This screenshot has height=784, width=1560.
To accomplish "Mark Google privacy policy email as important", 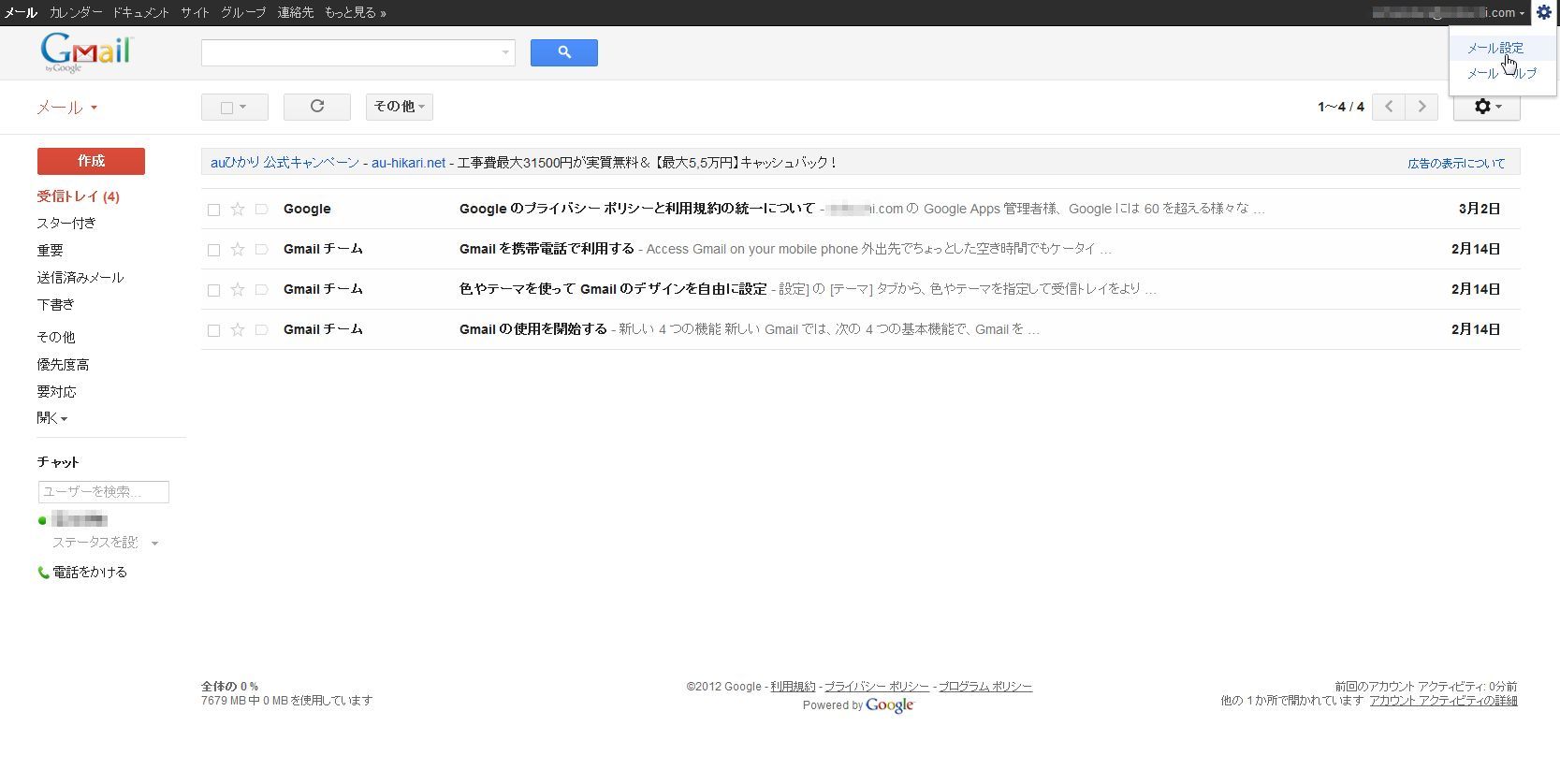I will tap(262, 210).
